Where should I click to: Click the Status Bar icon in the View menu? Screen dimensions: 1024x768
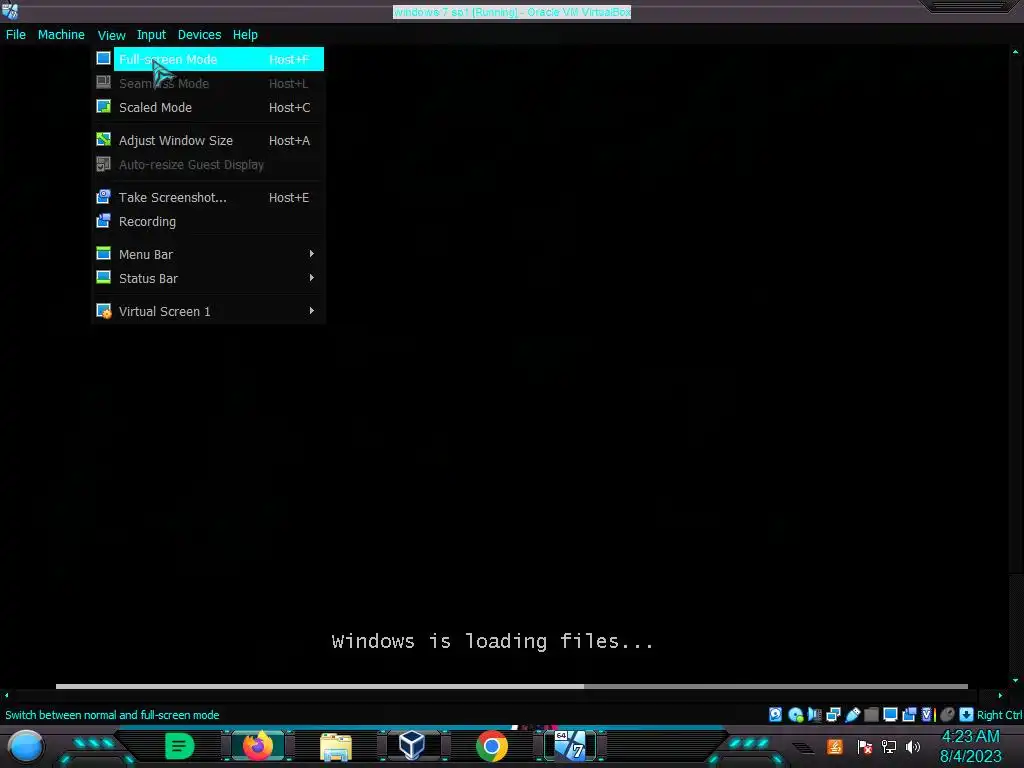[x=103, y=278]
